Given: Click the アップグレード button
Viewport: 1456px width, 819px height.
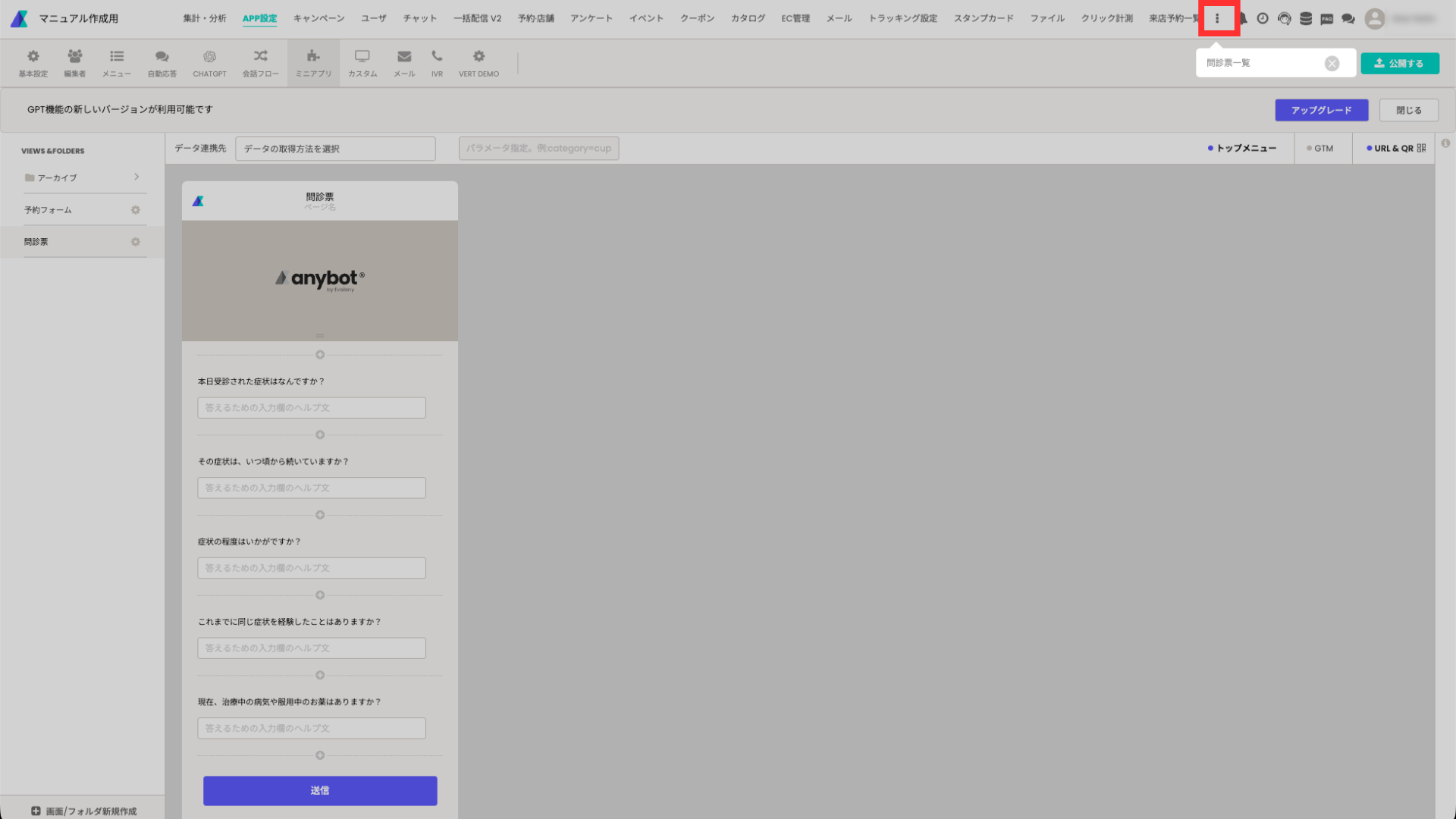Looking at the screenshot, I should pos(1321,110).
